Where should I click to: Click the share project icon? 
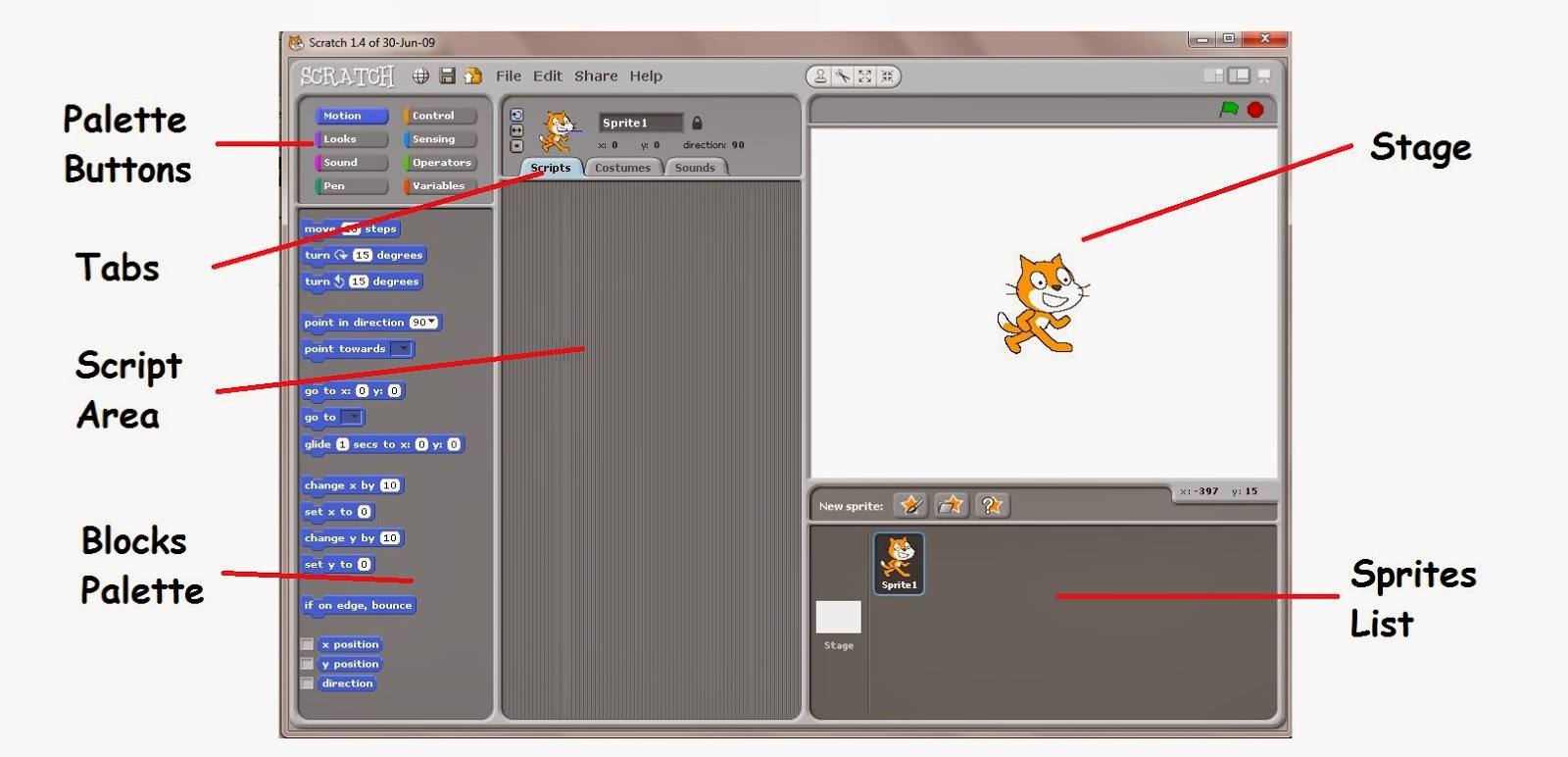point(473,76)
